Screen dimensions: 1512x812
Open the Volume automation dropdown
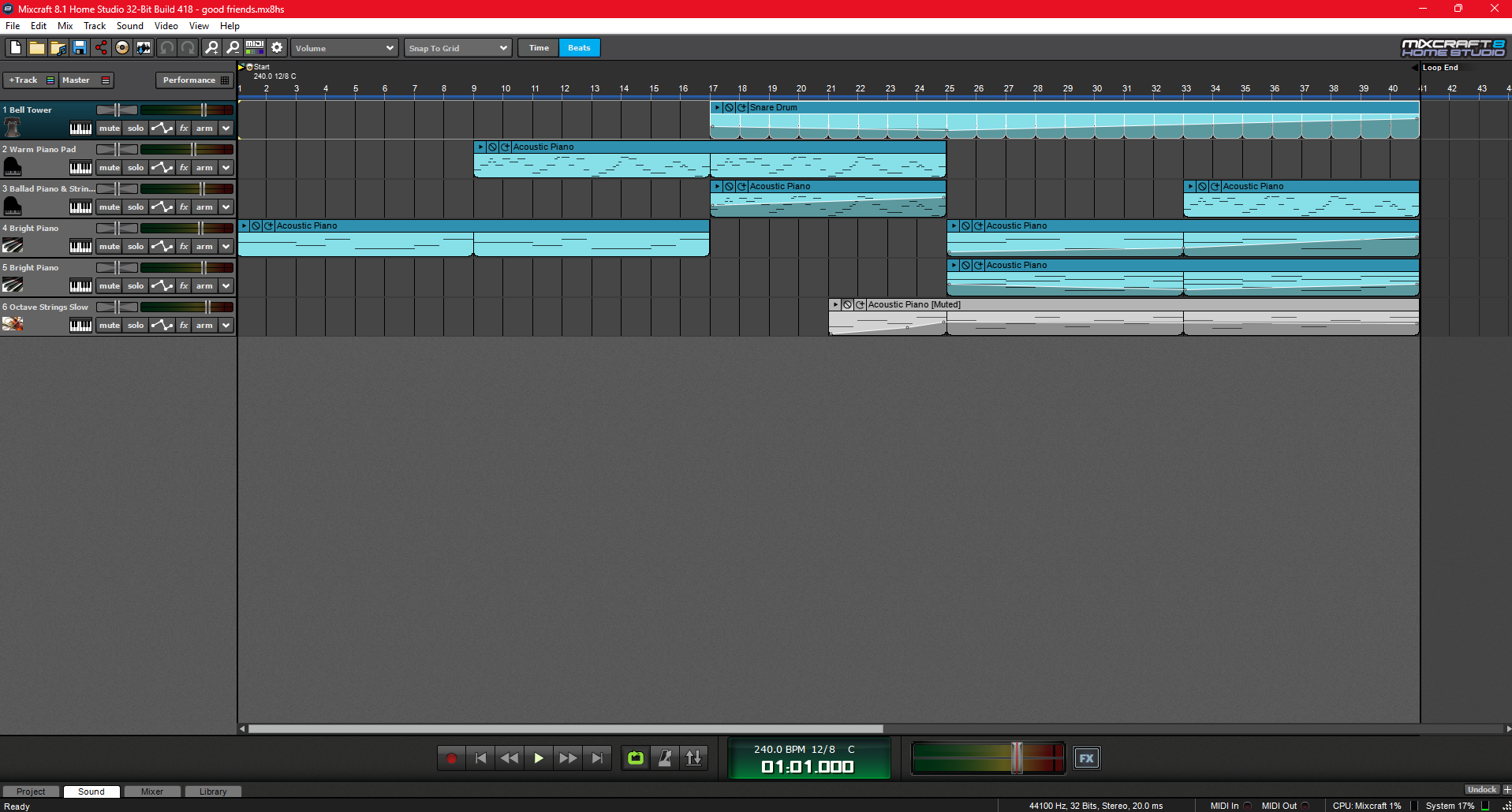click(344, 48)
